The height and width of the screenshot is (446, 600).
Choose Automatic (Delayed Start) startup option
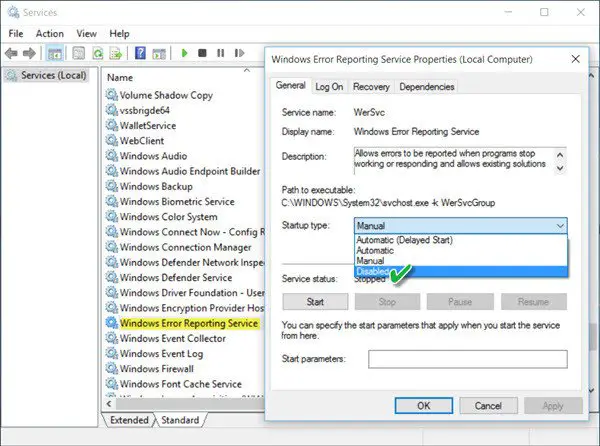(x=461, y=240)
